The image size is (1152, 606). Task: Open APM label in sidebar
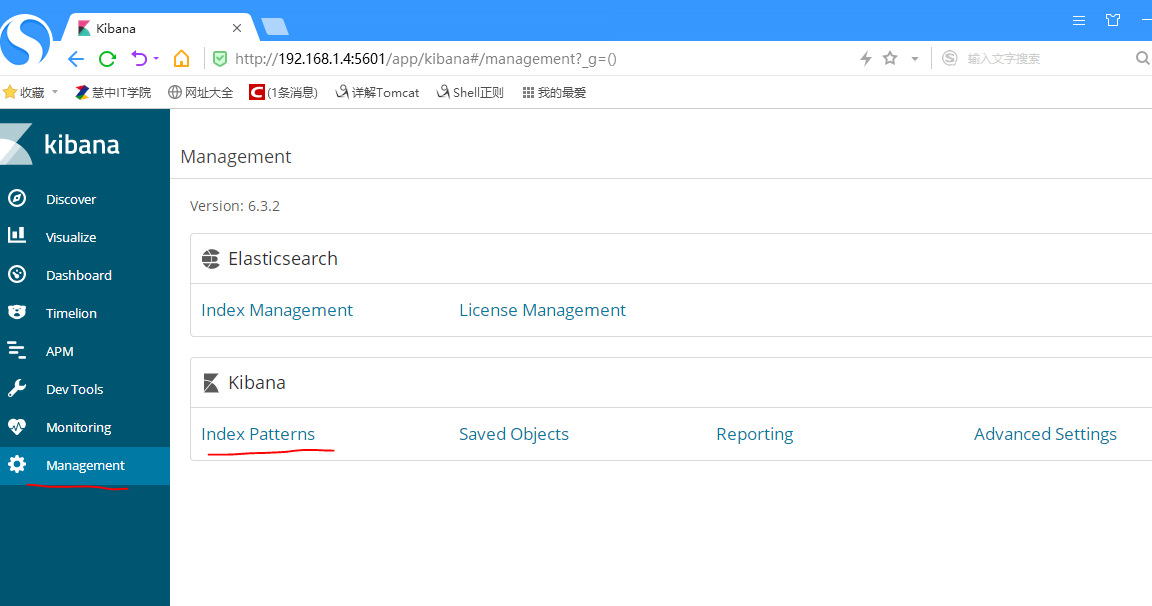(x=60, y=351)
